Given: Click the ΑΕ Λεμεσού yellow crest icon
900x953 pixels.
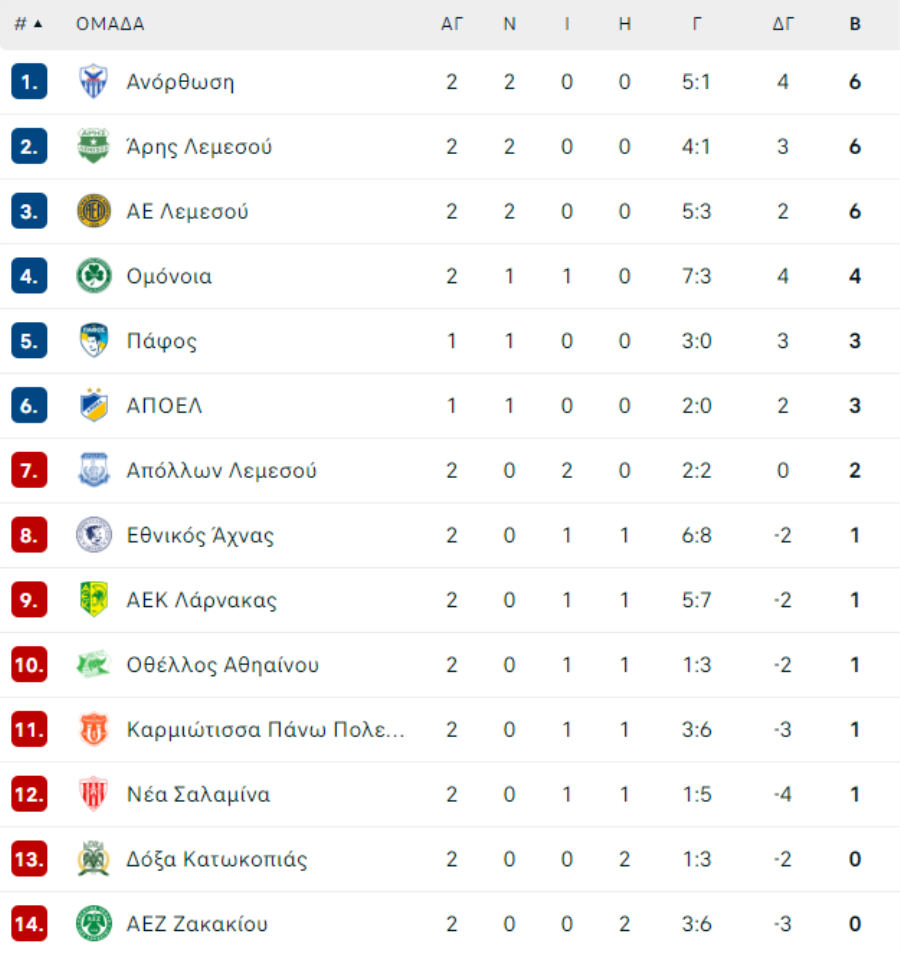Looking at the screenshot, I should click(x=94, y=211).
